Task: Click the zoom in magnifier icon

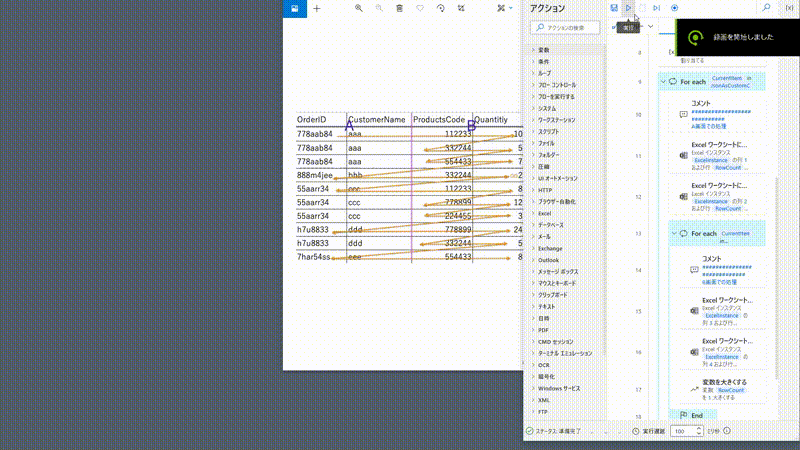Action: coord(359,8)
